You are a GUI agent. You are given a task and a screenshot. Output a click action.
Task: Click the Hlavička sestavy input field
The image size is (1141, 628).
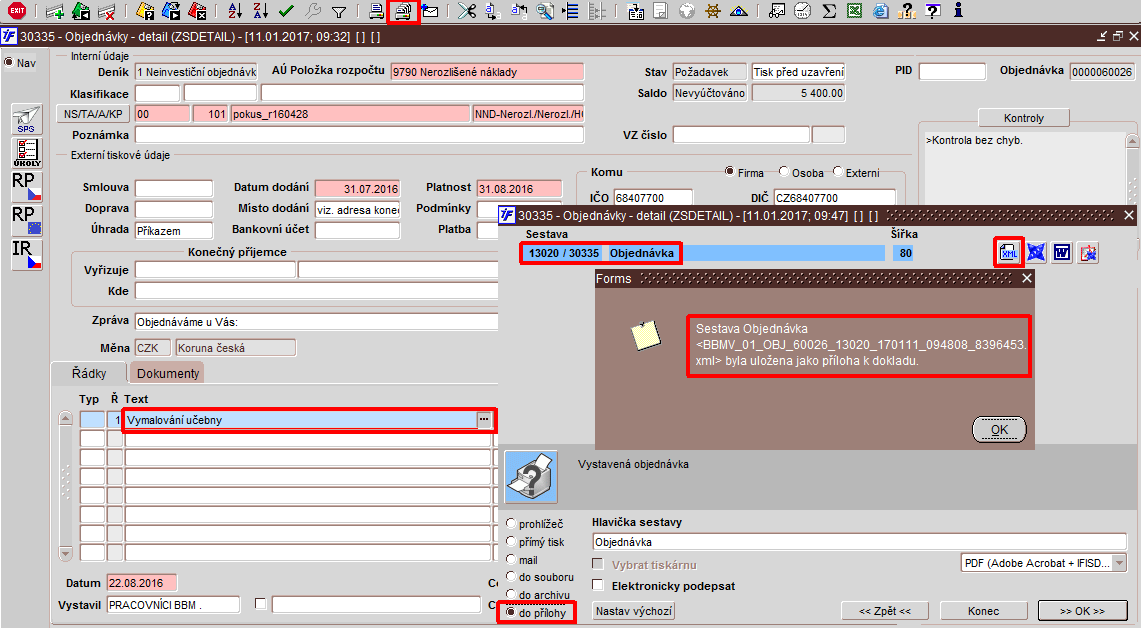(859, 542)
